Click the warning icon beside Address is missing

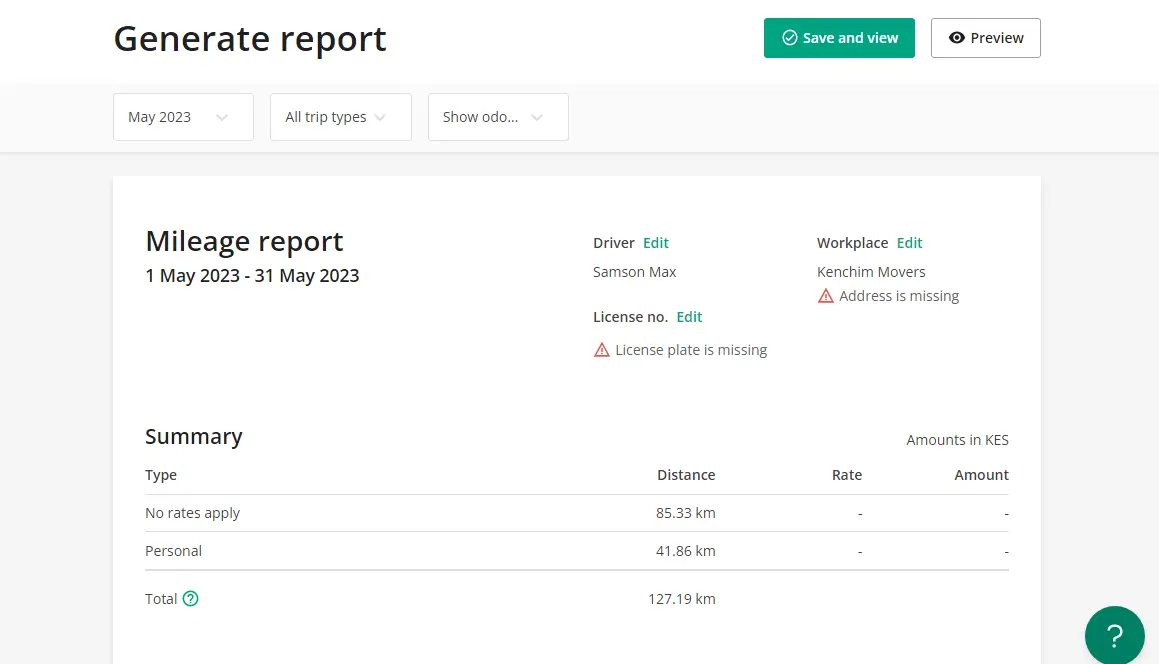point(826,295)
